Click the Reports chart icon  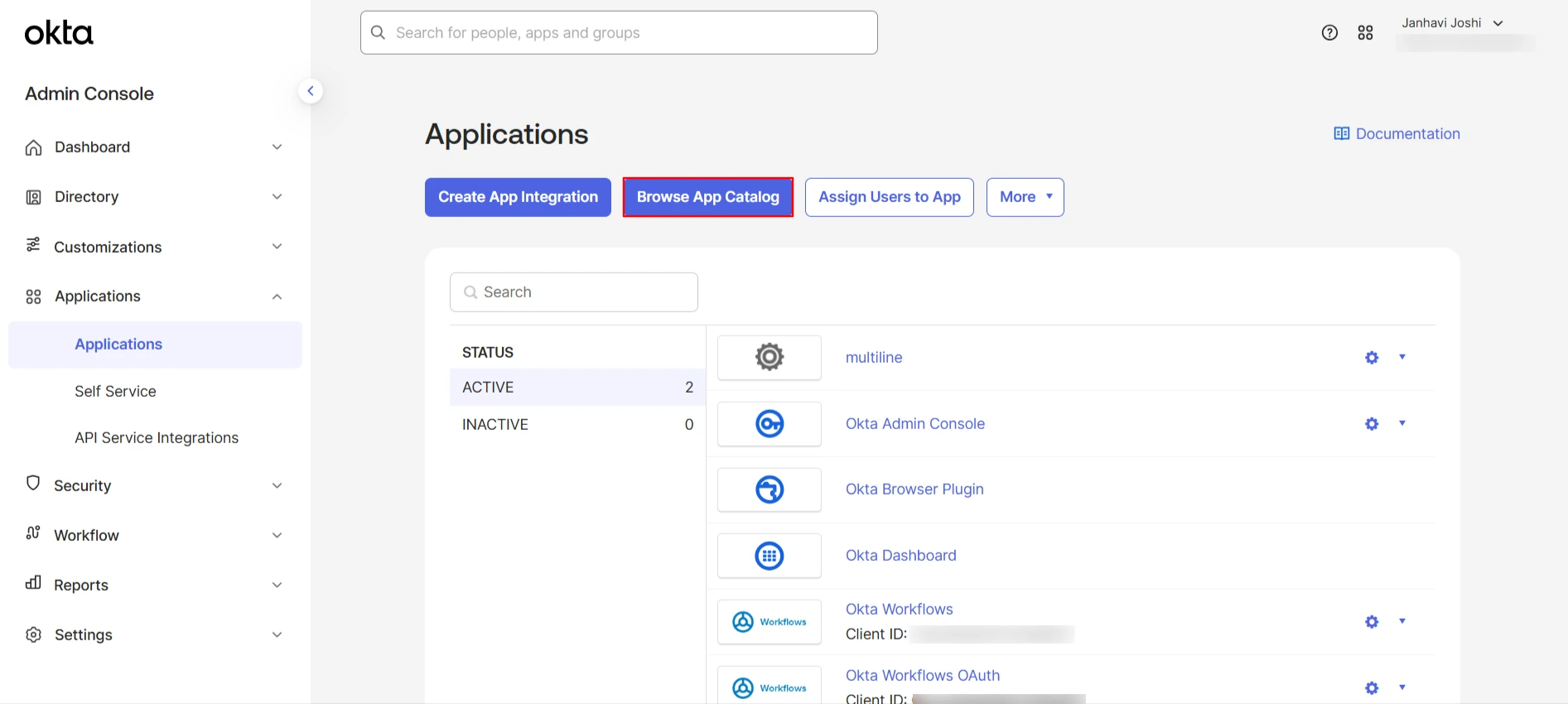coord(33,583)
